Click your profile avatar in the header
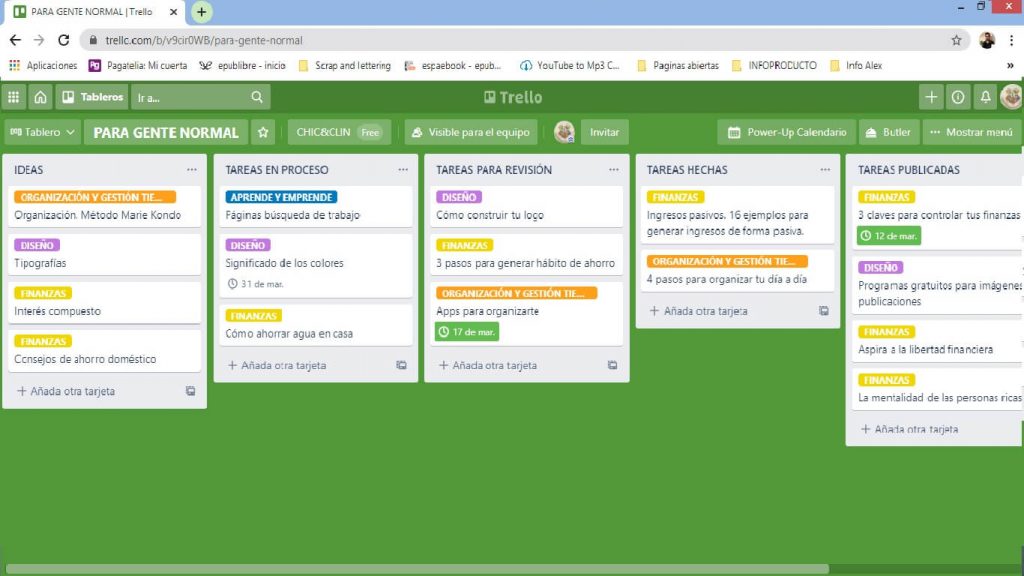1024x576 pixels. (1010, 96)
